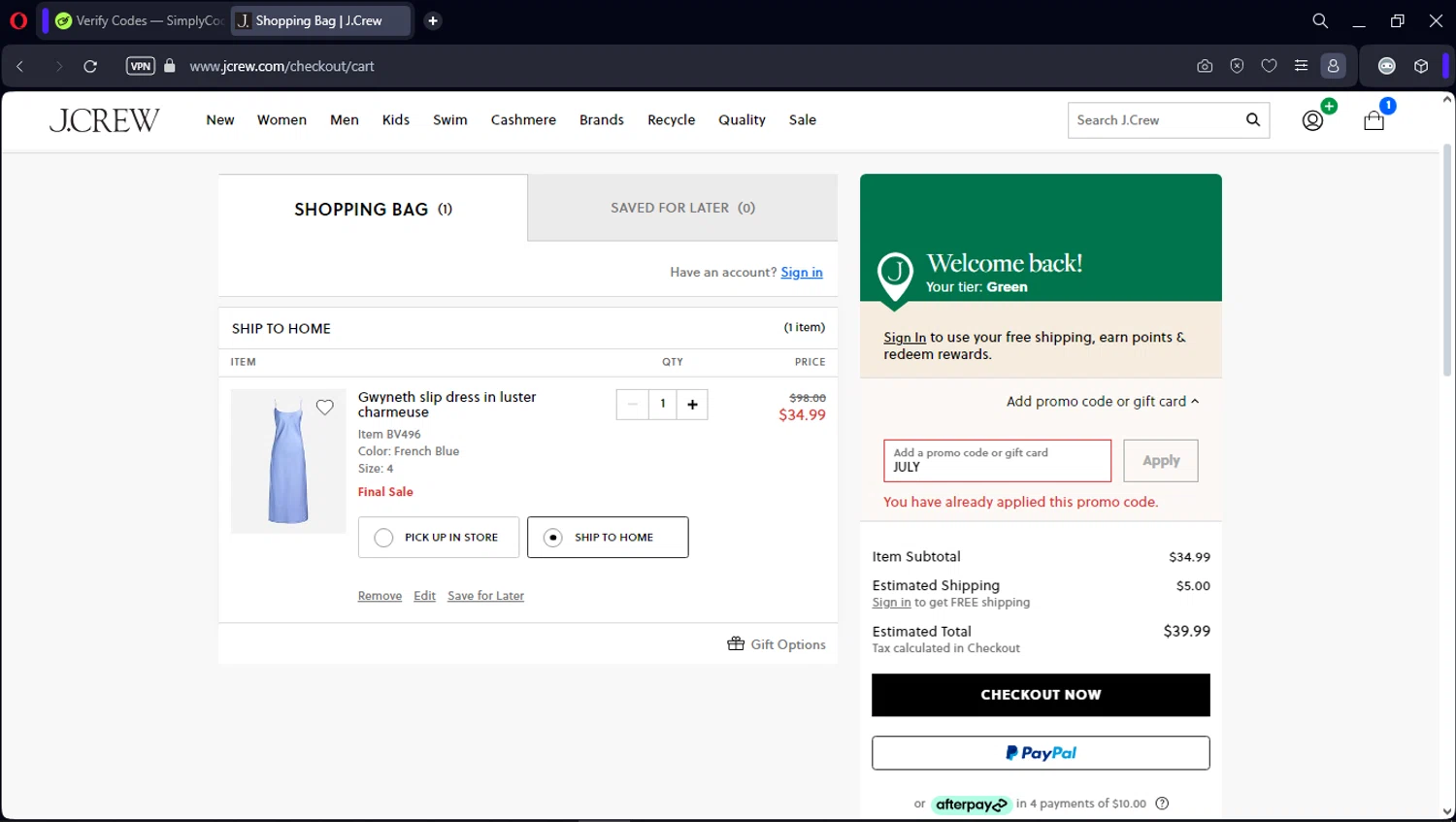
Task: Go to J.Crew home logo
Action: pos(105,120)
